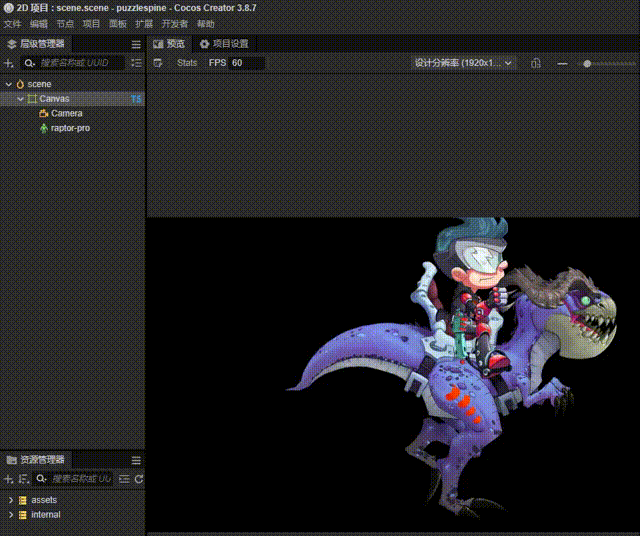Expand the assets folder
This screenshot has height=536, width=640.
[x=11, y=500]
